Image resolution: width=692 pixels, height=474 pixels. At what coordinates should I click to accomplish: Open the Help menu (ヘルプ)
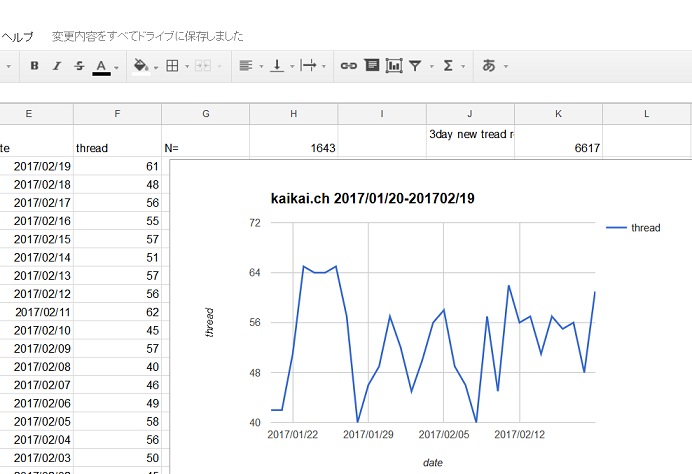coord(17,37)
